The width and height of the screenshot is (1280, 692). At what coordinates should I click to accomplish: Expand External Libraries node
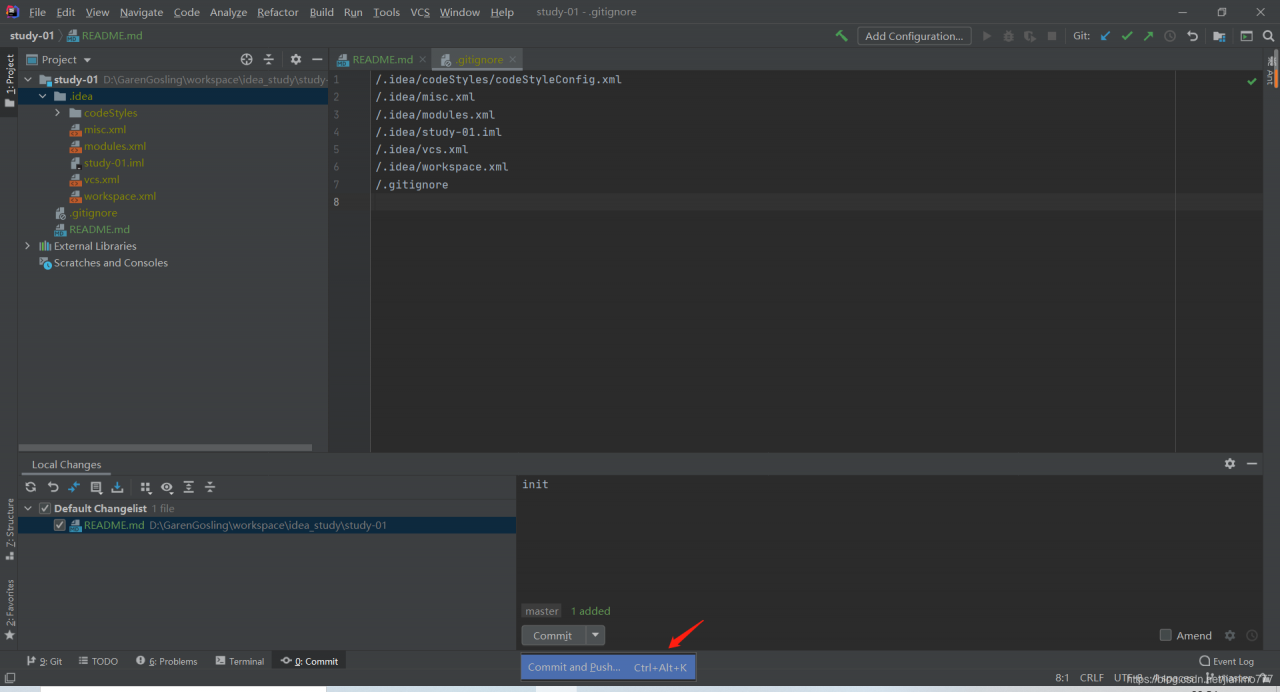coord(27,246)
